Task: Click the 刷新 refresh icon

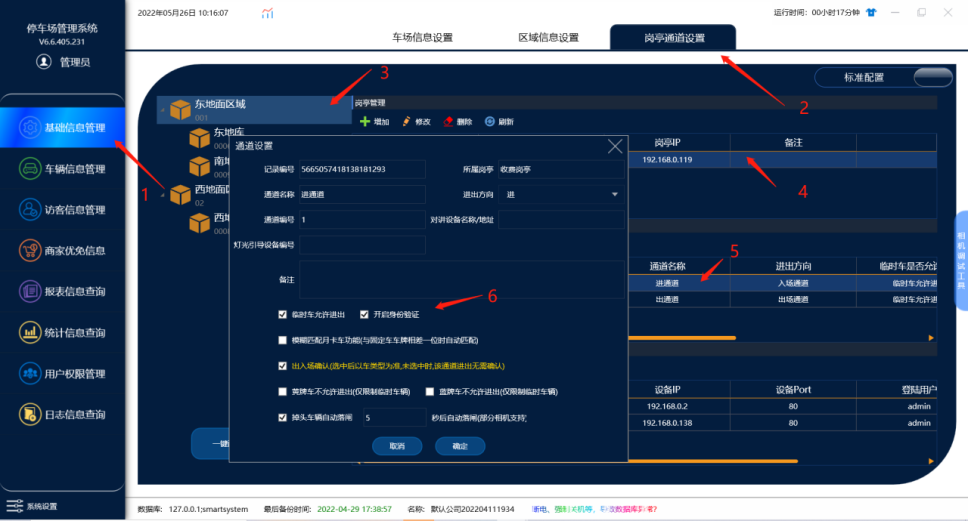Action: [x=490, y=122]
